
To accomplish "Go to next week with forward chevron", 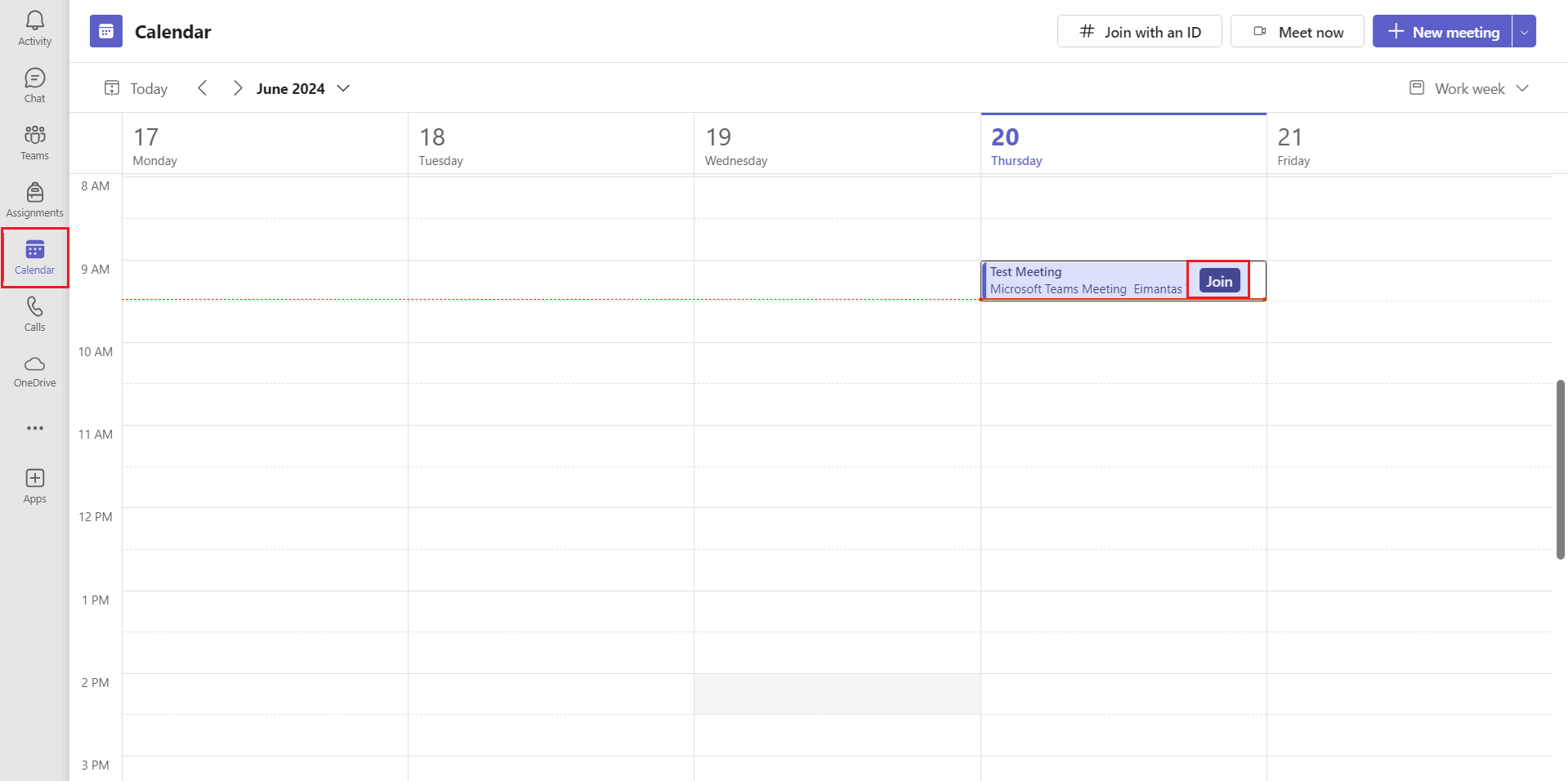I will (237, 87).
